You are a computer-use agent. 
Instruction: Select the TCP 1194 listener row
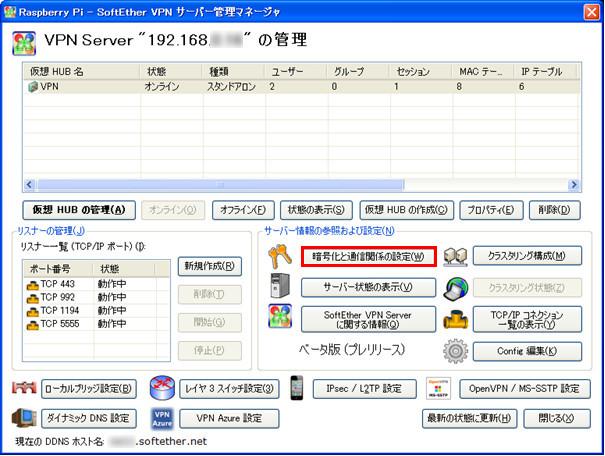point(96,311)
